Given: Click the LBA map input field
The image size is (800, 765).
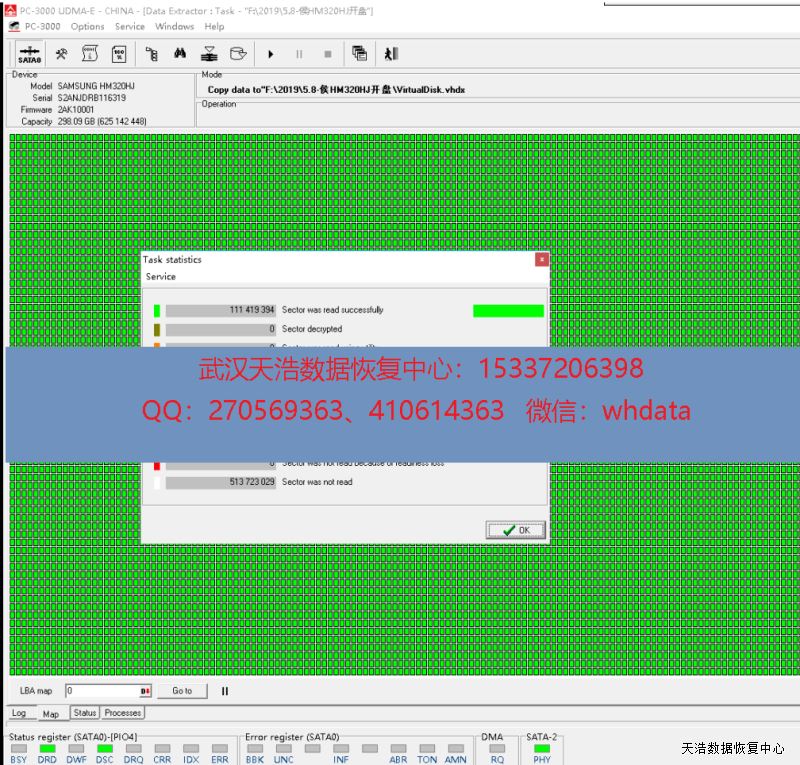Looking at the screenshot, I should point(102,691).
